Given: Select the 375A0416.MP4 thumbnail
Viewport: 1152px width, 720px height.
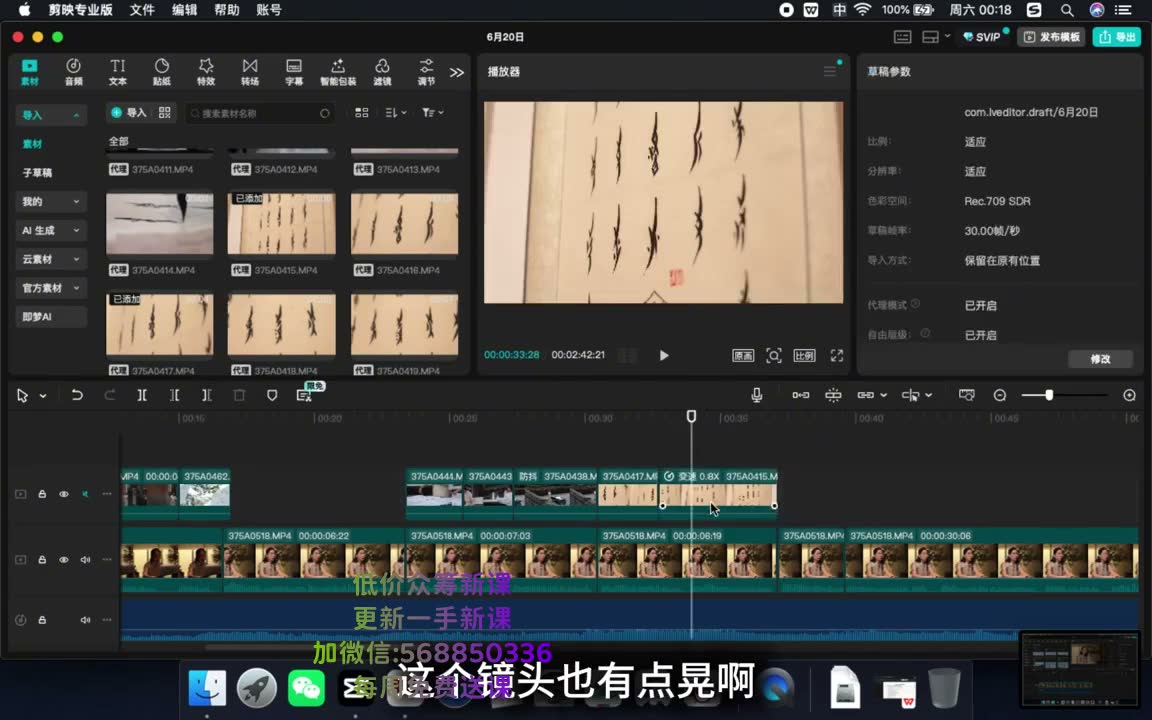Looking at the screenshot, I should point(405,223).
